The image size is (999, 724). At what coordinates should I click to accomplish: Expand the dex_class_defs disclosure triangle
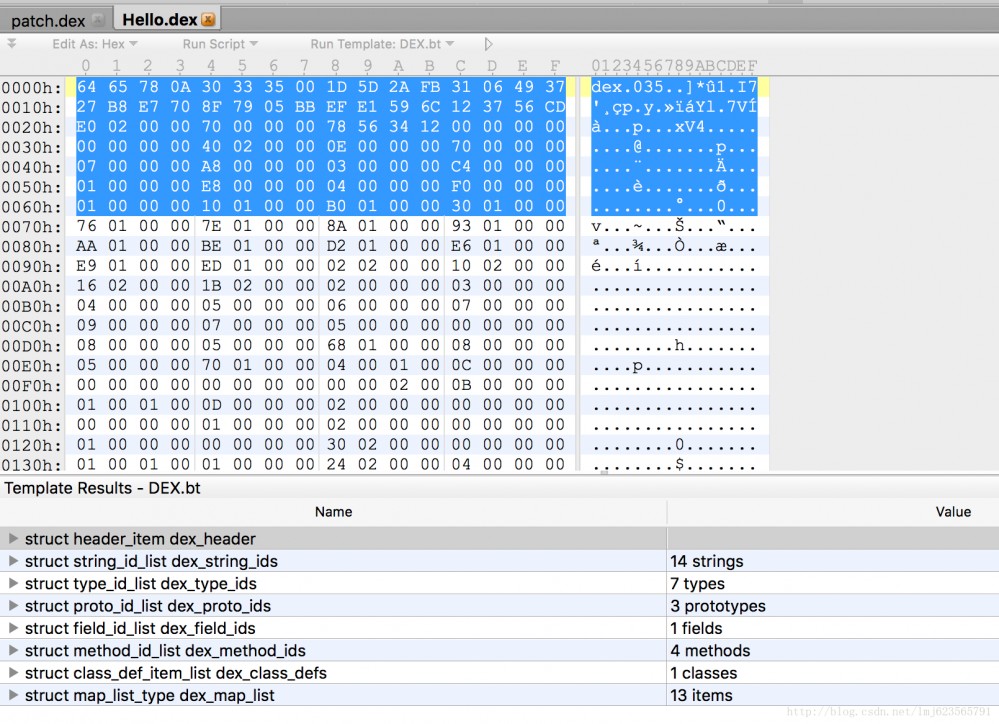[13, 672]
